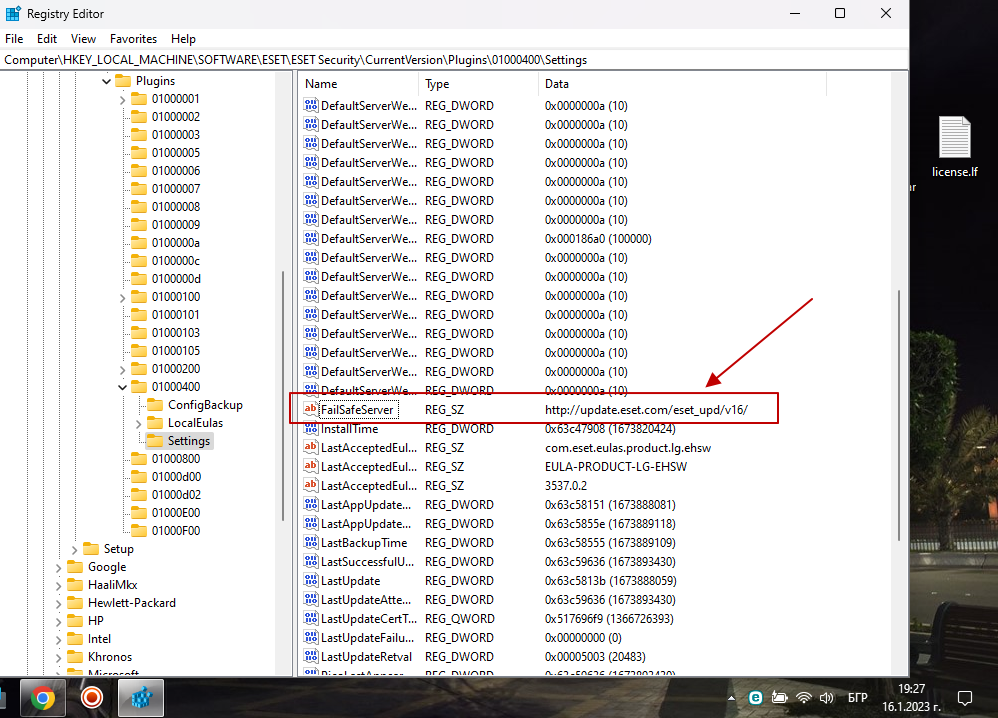Viewport: 998px width, 718px height.
Task: Open the Help menu
Action: coord(183,39)
